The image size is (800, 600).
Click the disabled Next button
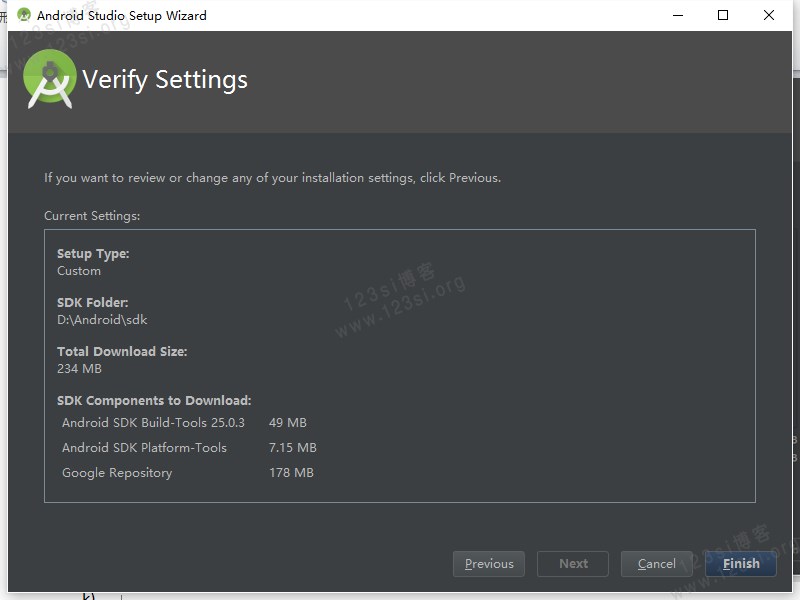coord(573,564)
